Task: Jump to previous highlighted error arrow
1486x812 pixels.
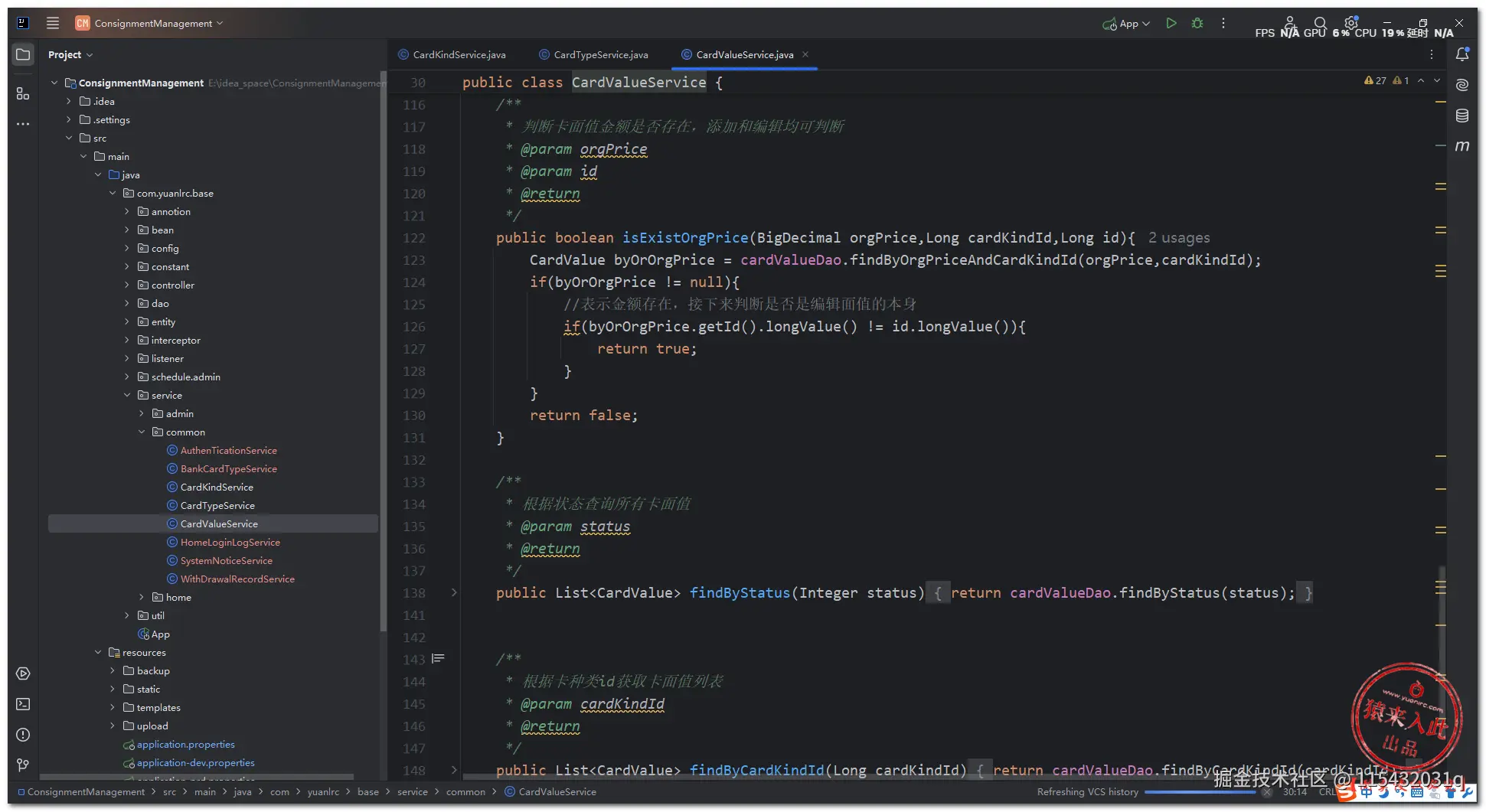Action: (x=1421, y=80)
